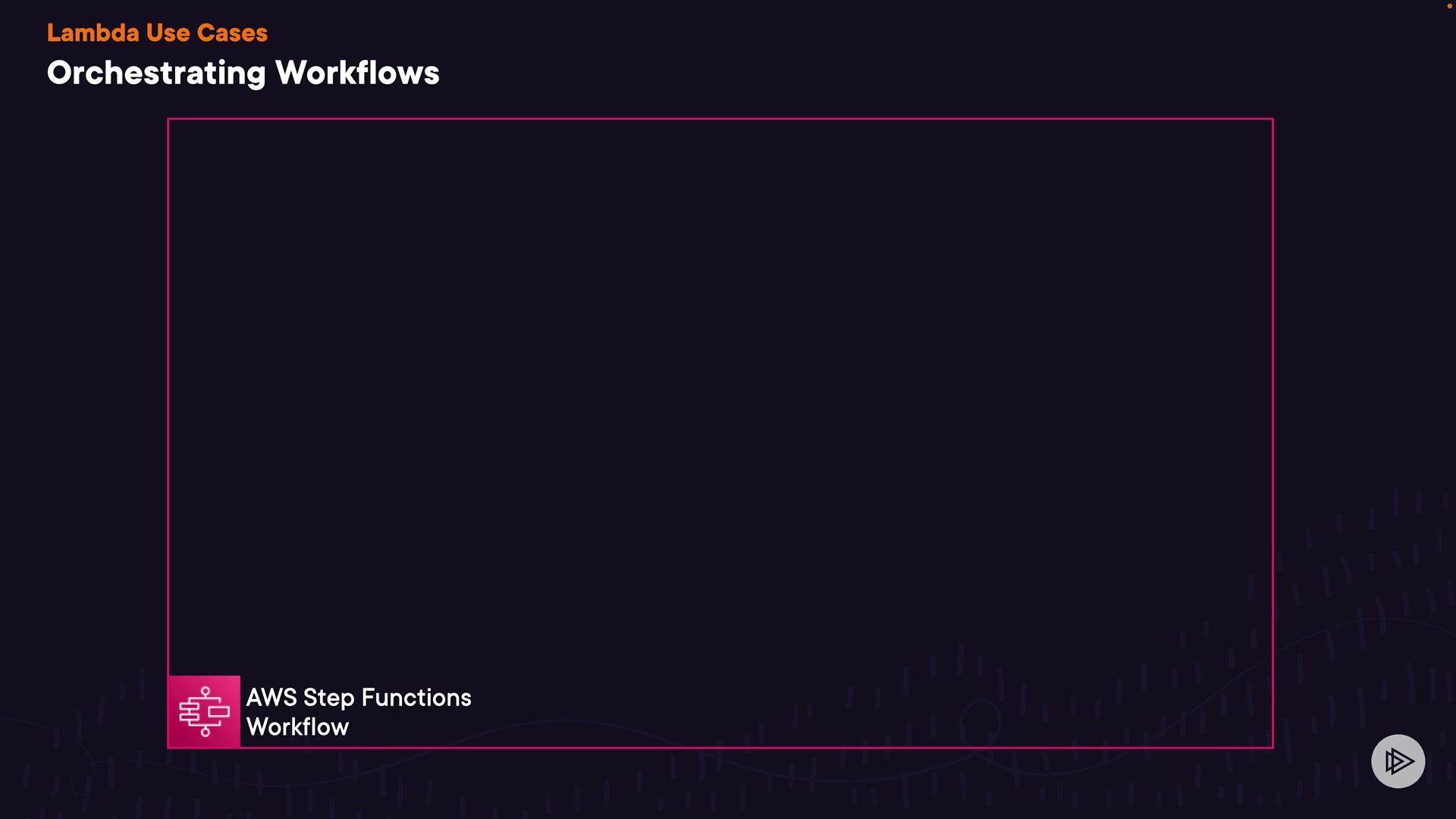Click the "AWS Step Functions" label line
This screenshot has width=1456, height=819.
(358, 697)
